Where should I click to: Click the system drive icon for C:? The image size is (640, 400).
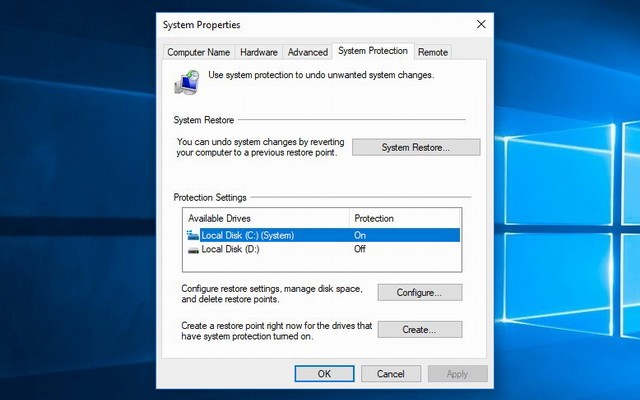tap(193, 235)
